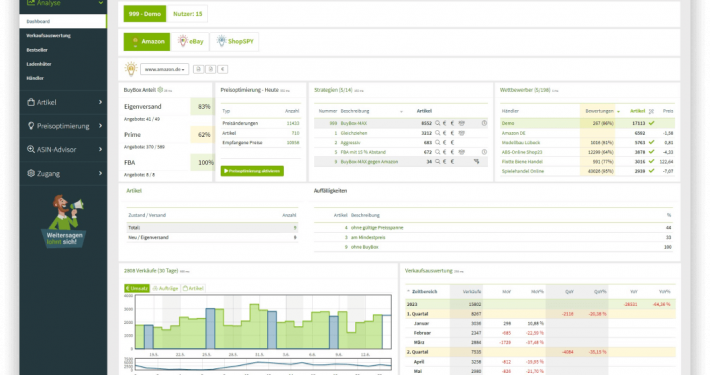Click the magnifier icon in Gleichziehen row
The image size is (710, 375).
point(437,133)
